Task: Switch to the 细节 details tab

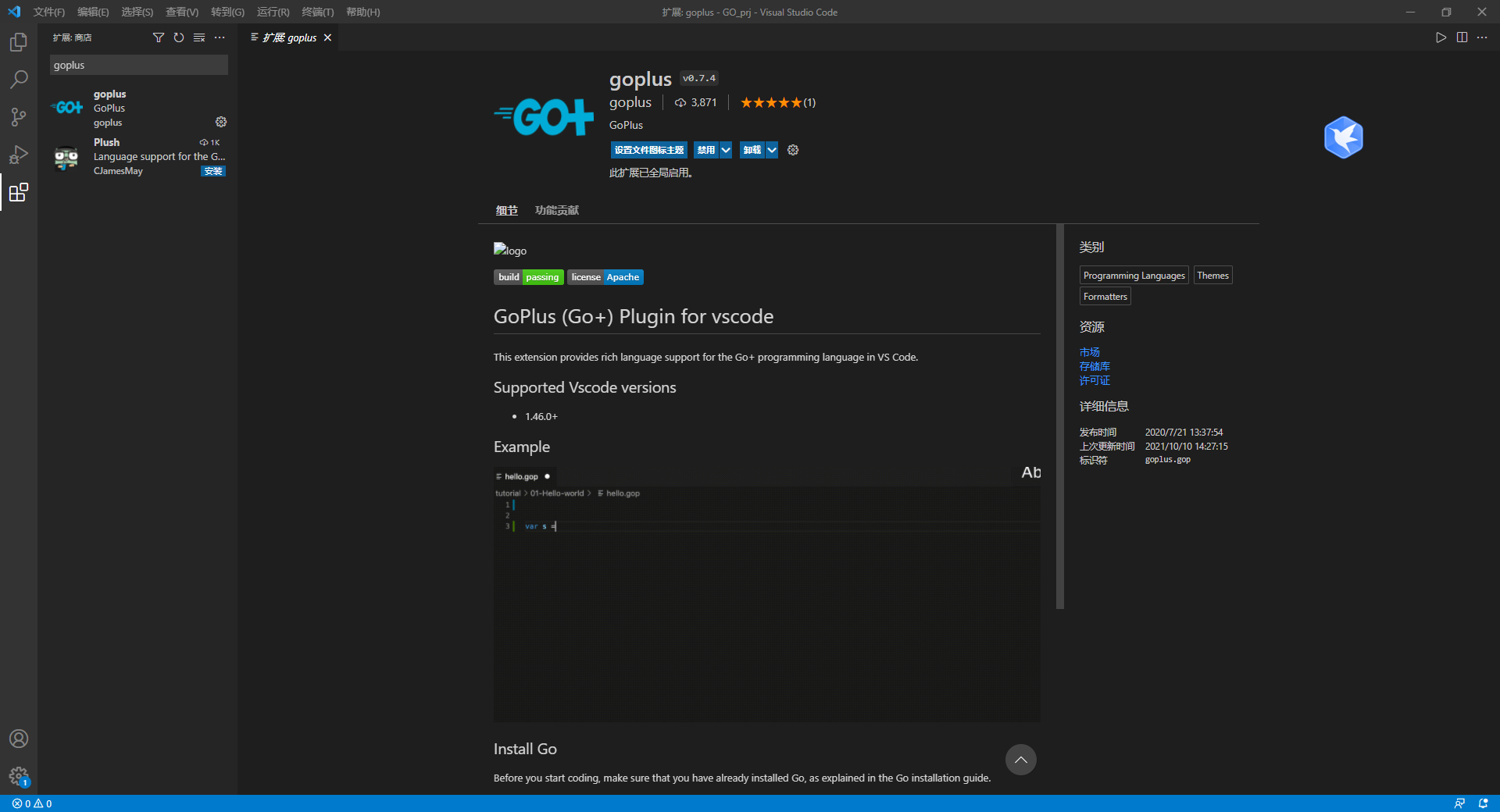Action: coord(506,211)
